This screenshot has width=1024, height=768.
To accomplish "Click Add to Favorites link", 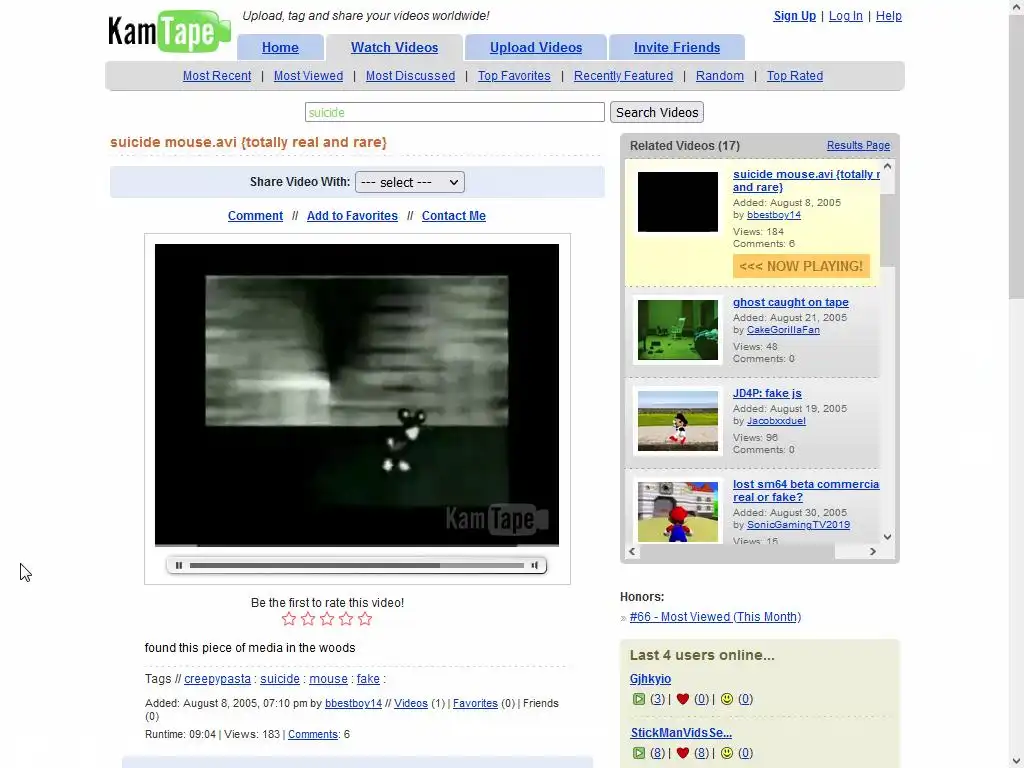I will coord(352,216).
